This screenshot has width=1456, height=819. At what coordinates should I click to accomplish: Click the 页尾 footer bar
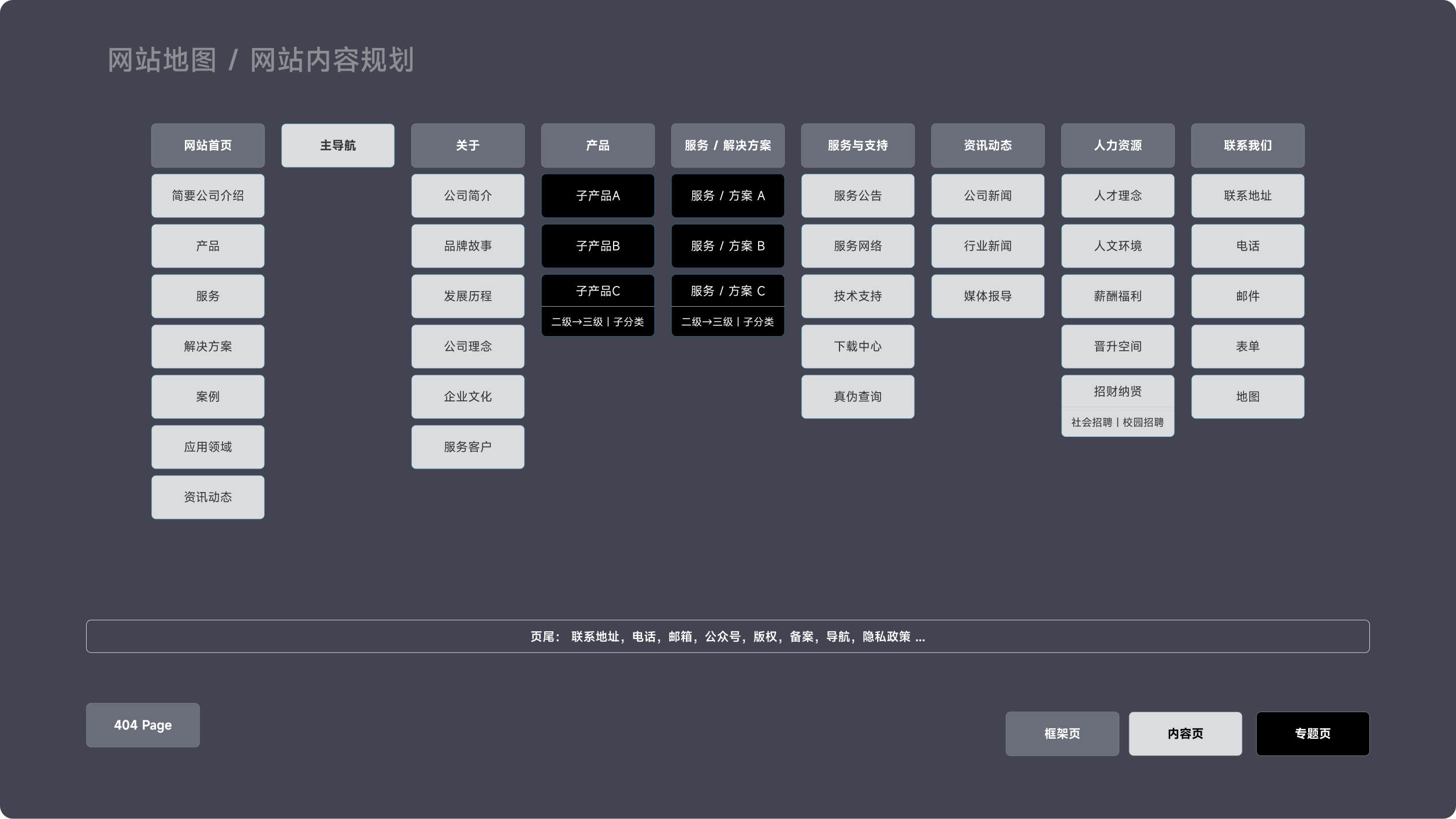[x=727, y=636]
